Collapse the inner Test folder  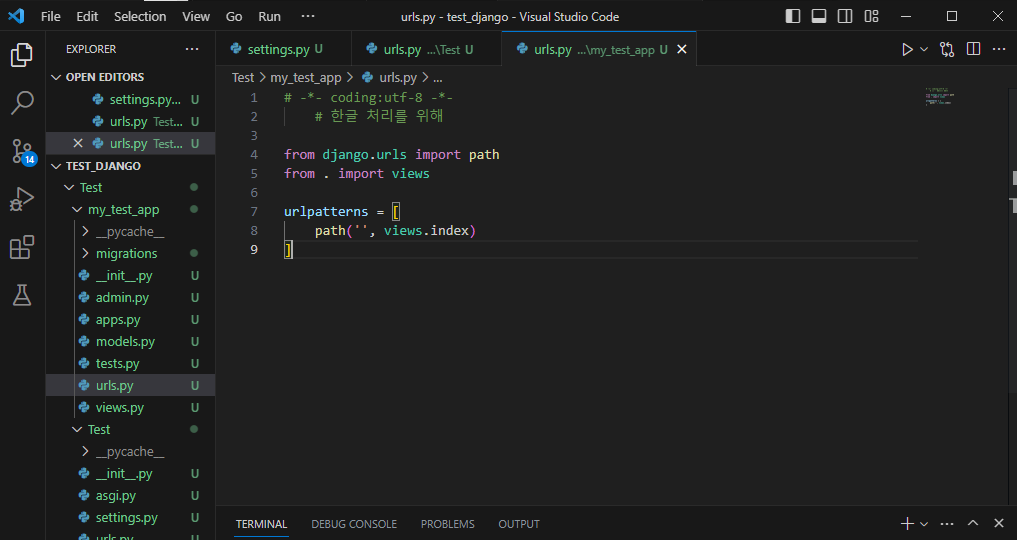[130, 430]
